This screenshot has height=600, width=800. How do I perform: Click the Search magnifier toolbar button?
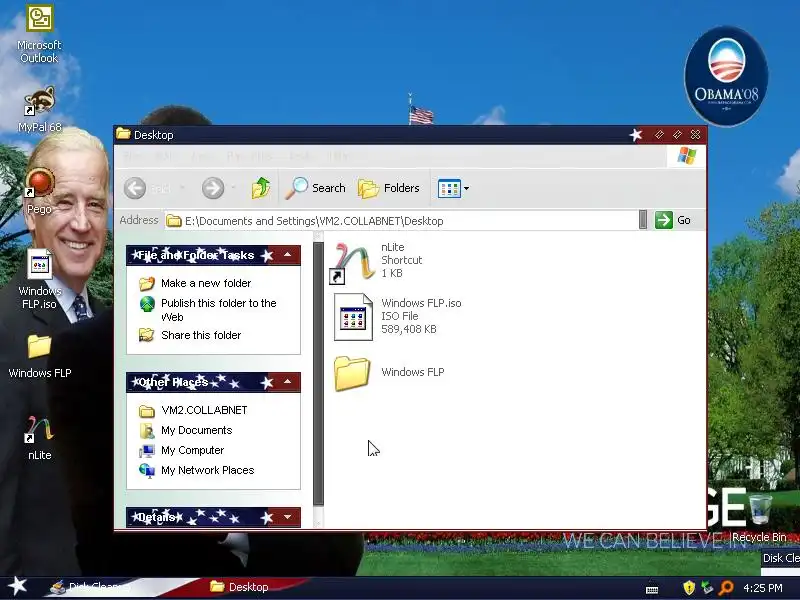coord(315,188)
